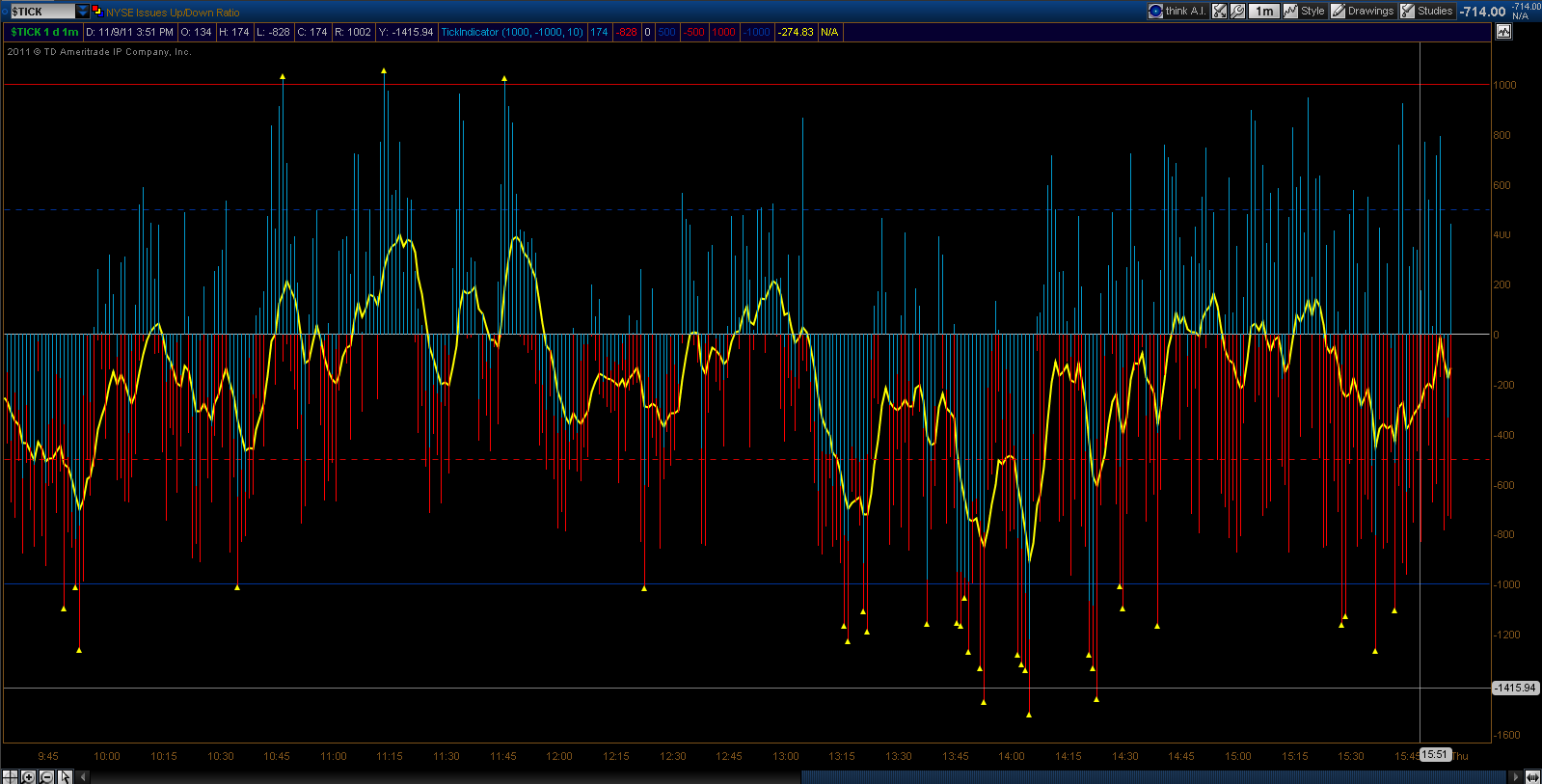Click the 10:00 label on time axis
This screenshot has width=1542, height=784.
[107, 756]
